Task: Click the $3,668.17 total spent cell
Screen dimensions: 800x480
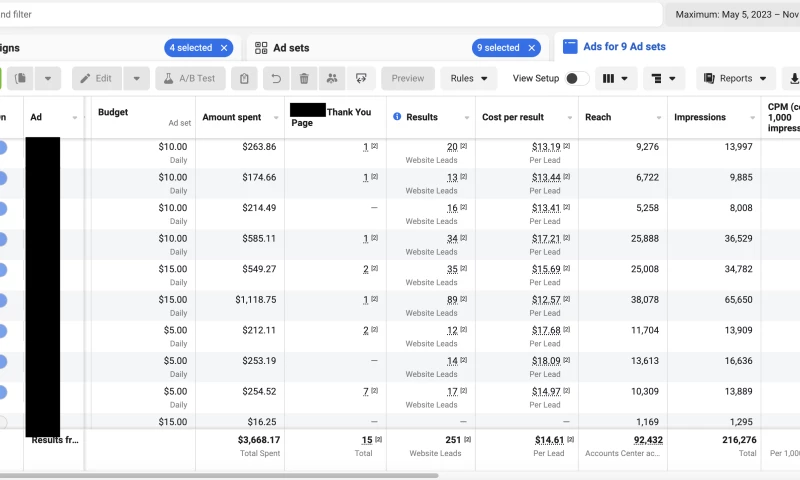Action: [259, 440]
